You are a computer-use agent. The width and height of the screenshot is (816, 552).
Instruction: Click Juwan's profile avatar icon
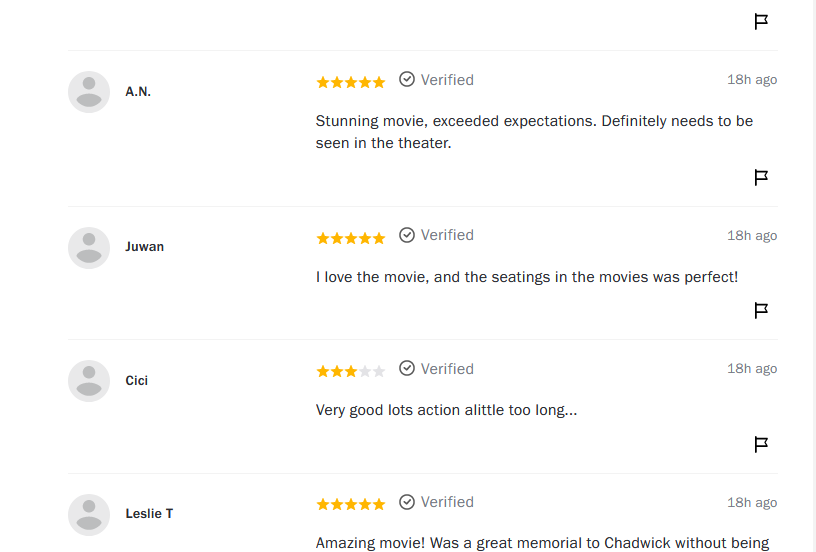pyautogui.click(x=89, y=248)
